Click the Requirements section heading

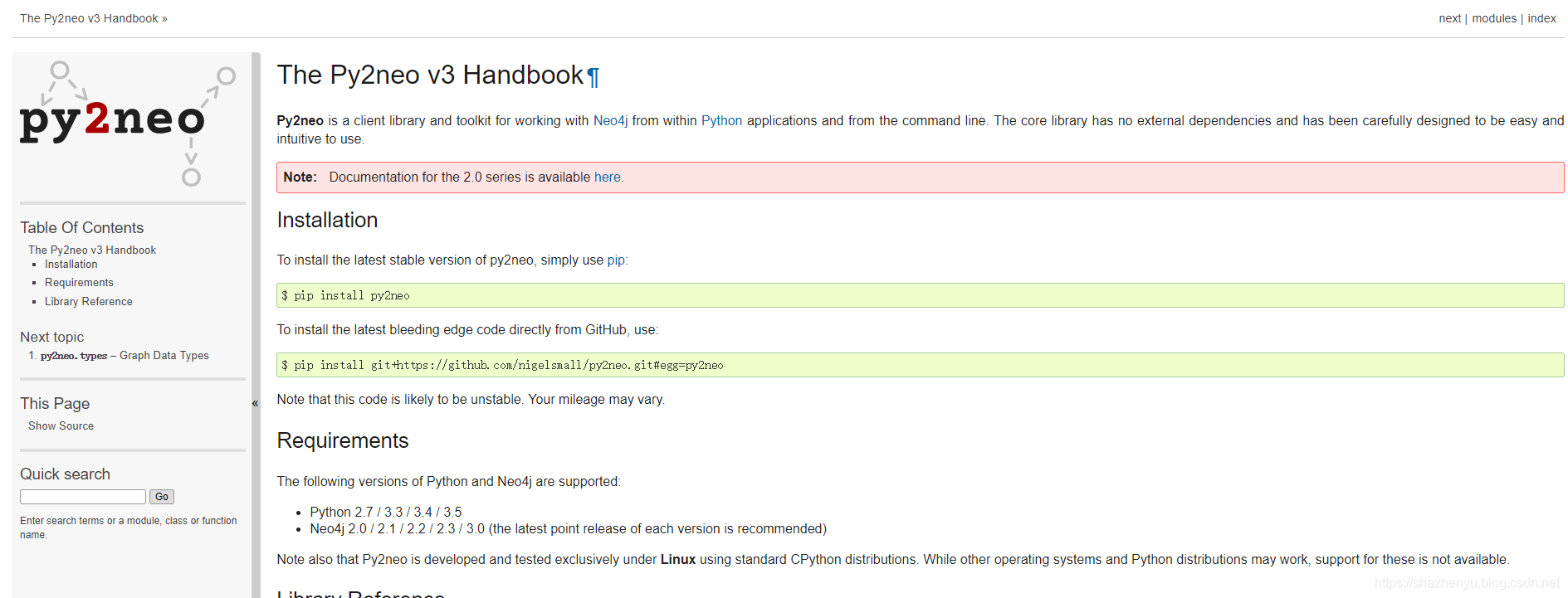343,440
